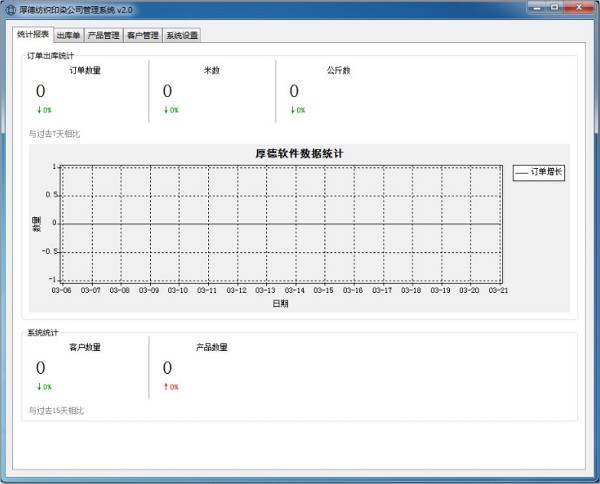Click the green arrow under 客户数量

[39, 386]
